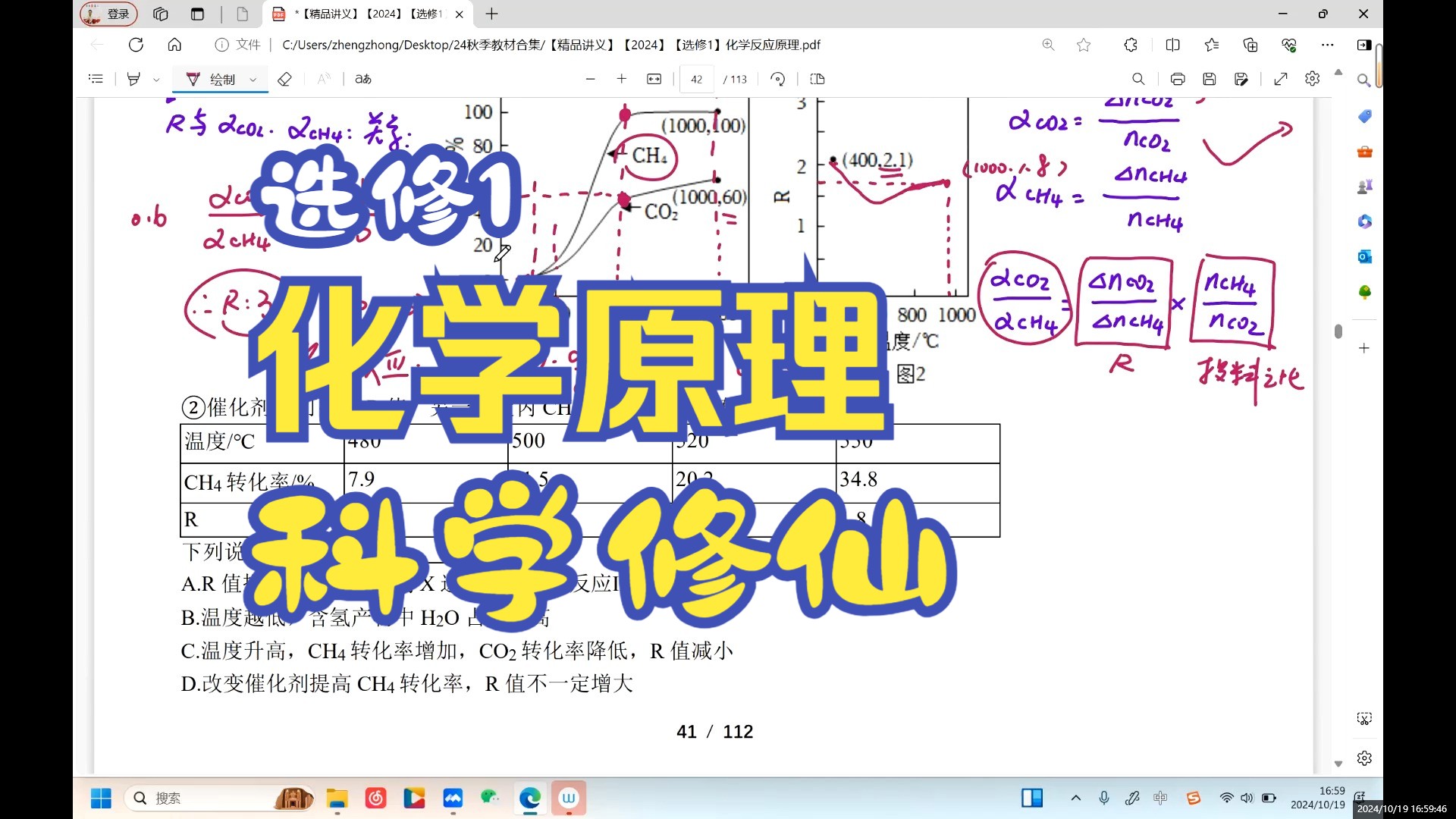The height and width of the screenshot is (819, 1456).
Task: Zoom in on the PDF page
Action: (622, 79)
